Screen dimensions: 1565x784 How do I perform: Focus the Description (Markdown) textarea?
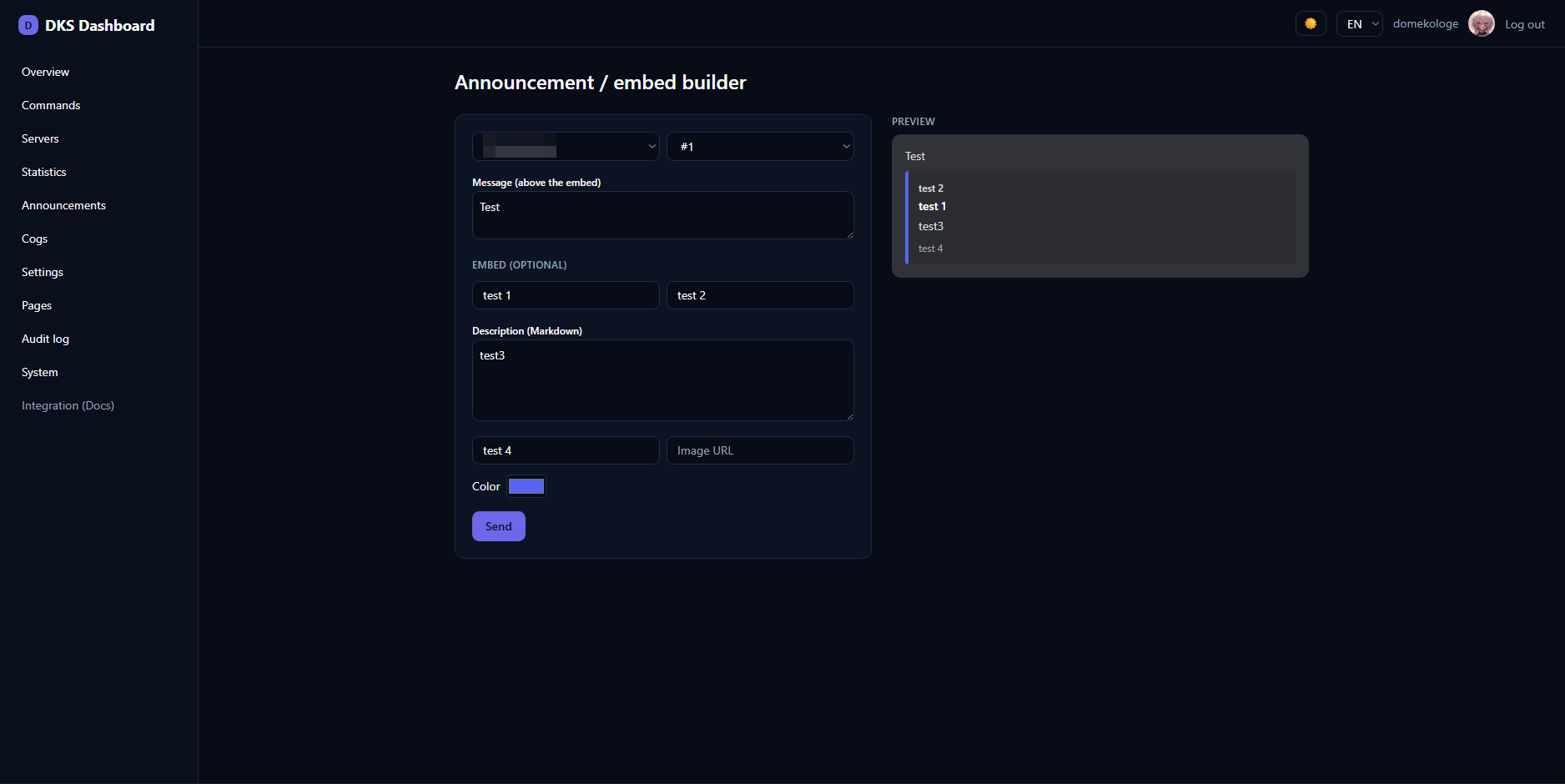pos(663,380)
